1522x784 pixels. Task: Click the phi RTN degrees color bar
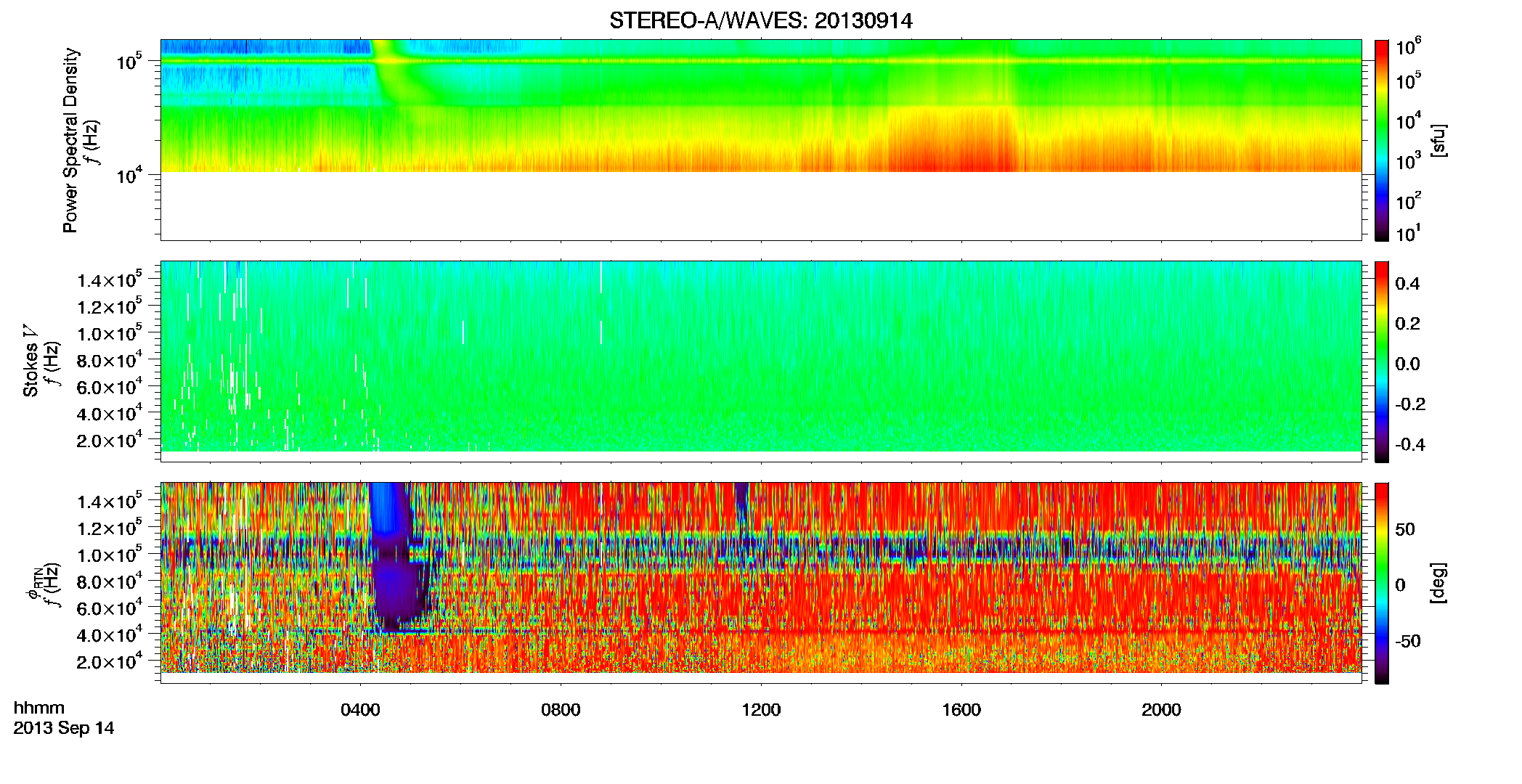click(1382, 583)
